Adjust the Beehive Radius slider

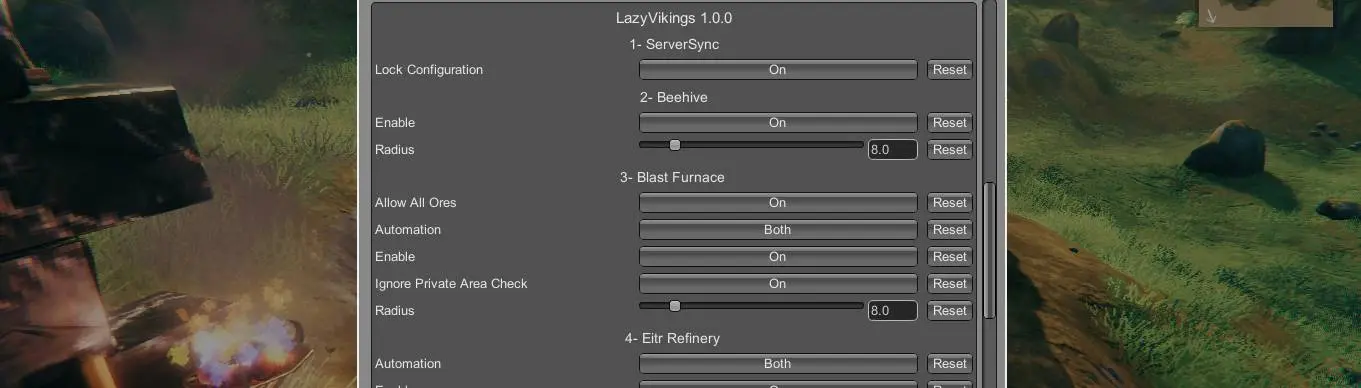pyautogui.click(x=751, y=145)
